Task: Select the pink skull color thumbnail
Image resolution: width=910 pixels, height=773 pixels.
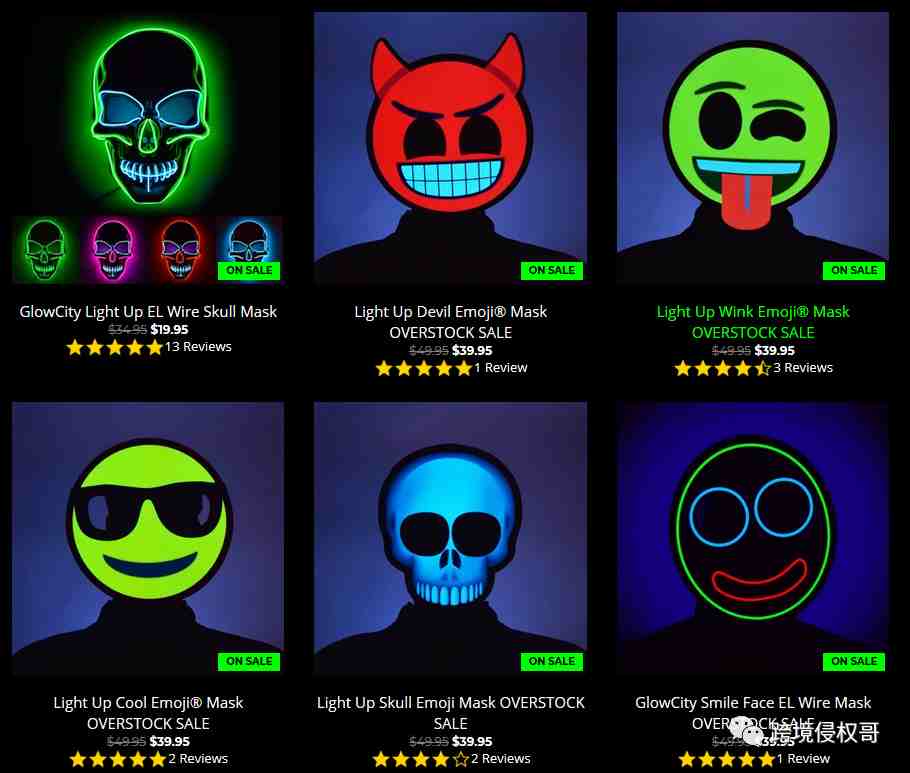Action: [x=112, y=250]
